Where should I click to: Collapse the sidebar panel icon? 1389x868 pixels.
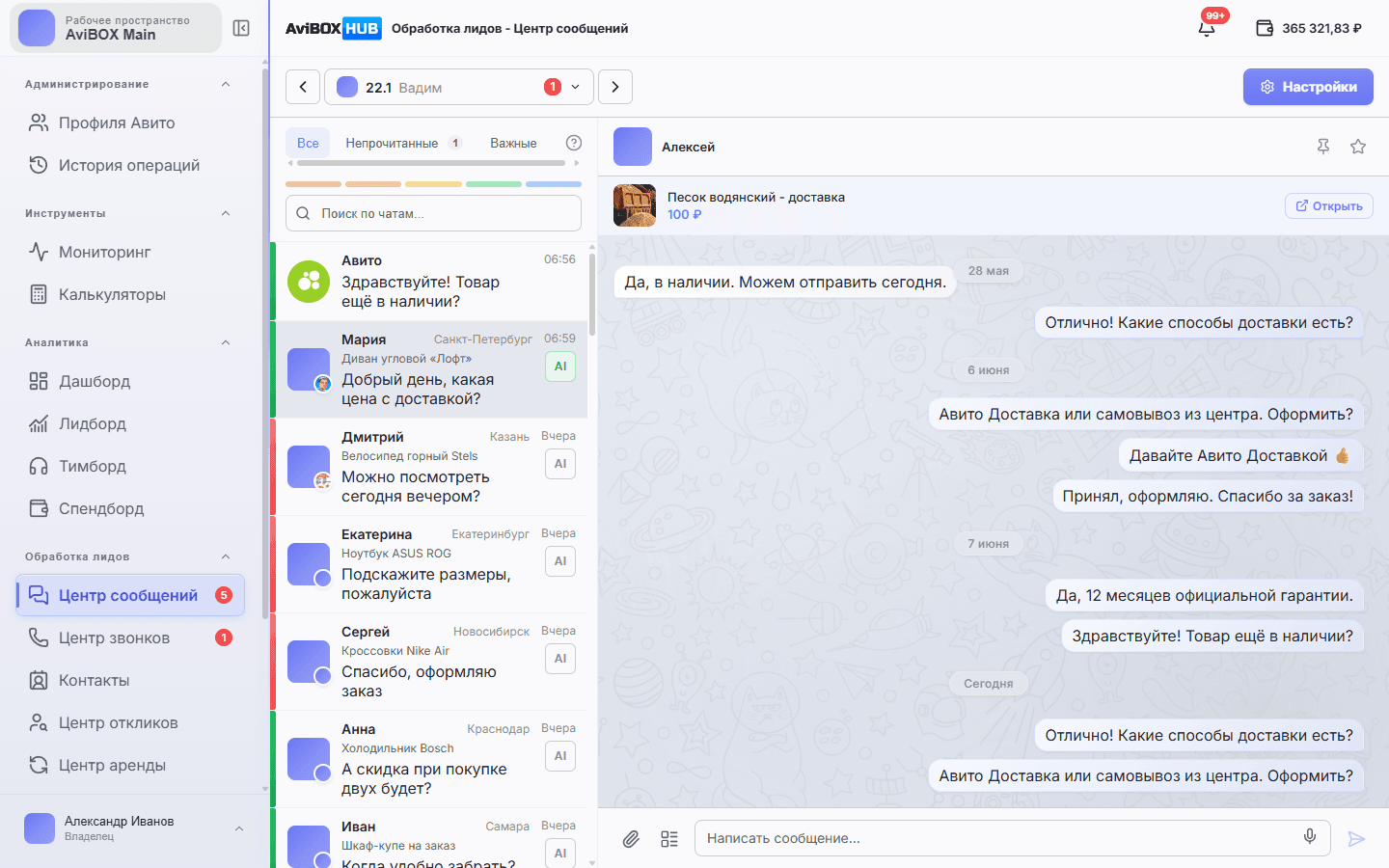pos(241,28)
